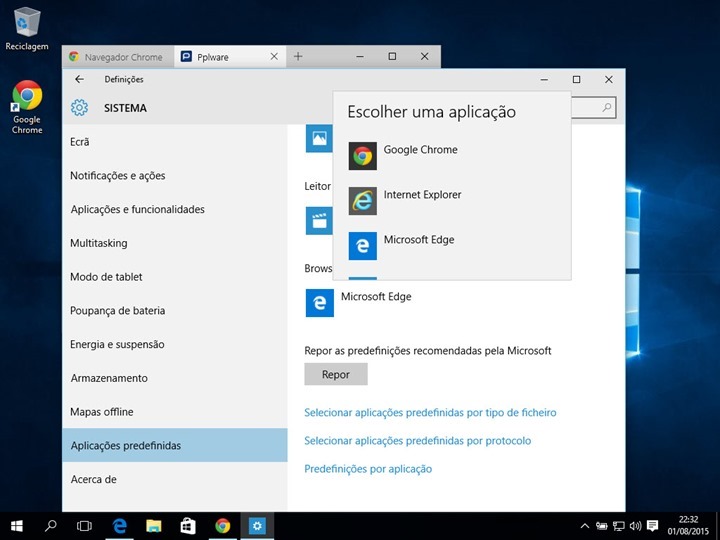This screenshot has height=540, width=720.
Task: Launch Microsoft Edge from the taskbar
Action: pyautogui.click(x=120, y=525)
